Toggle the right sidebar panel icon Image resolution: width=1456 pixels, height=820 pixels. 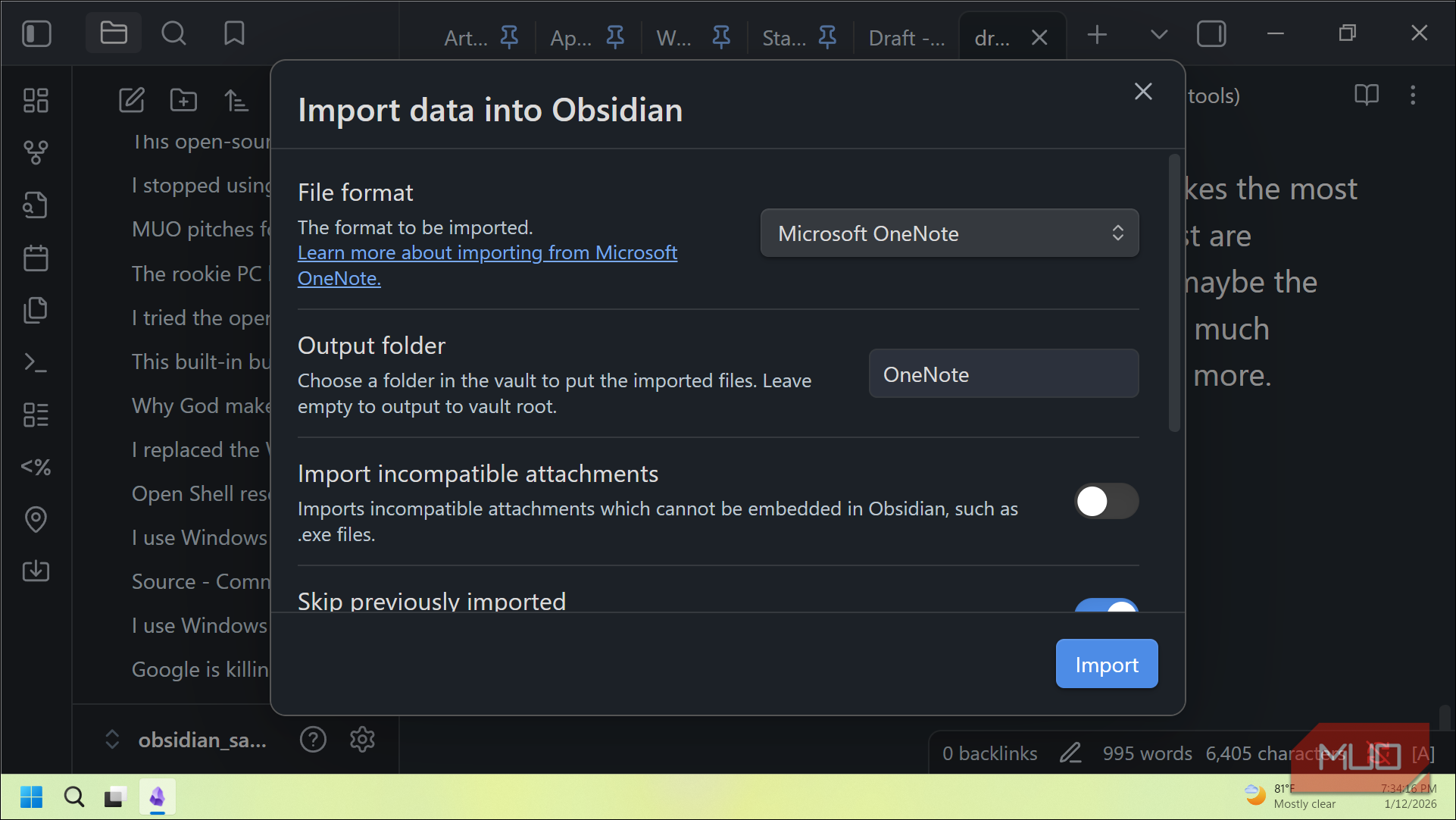click(x=1211, y=34)
